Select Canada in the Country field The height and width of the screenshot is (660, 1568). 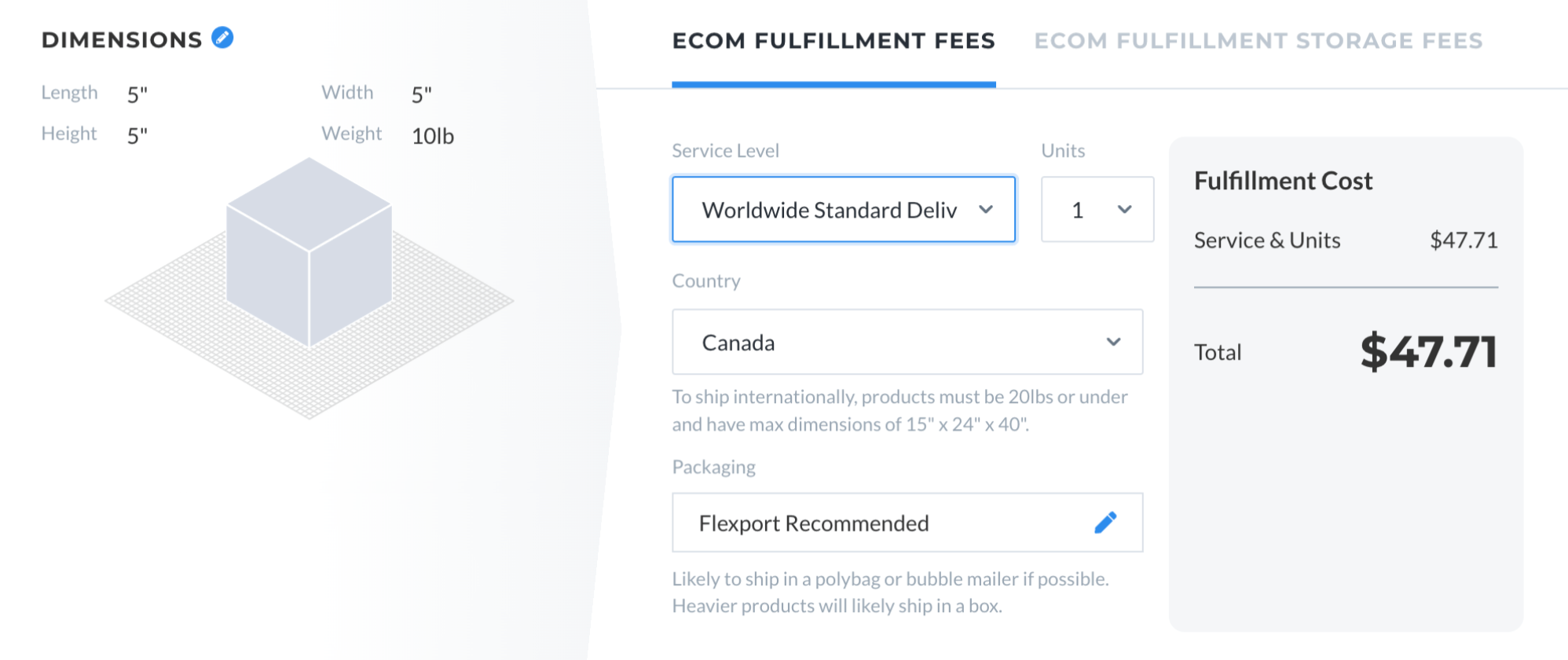(x=738, y=342)
